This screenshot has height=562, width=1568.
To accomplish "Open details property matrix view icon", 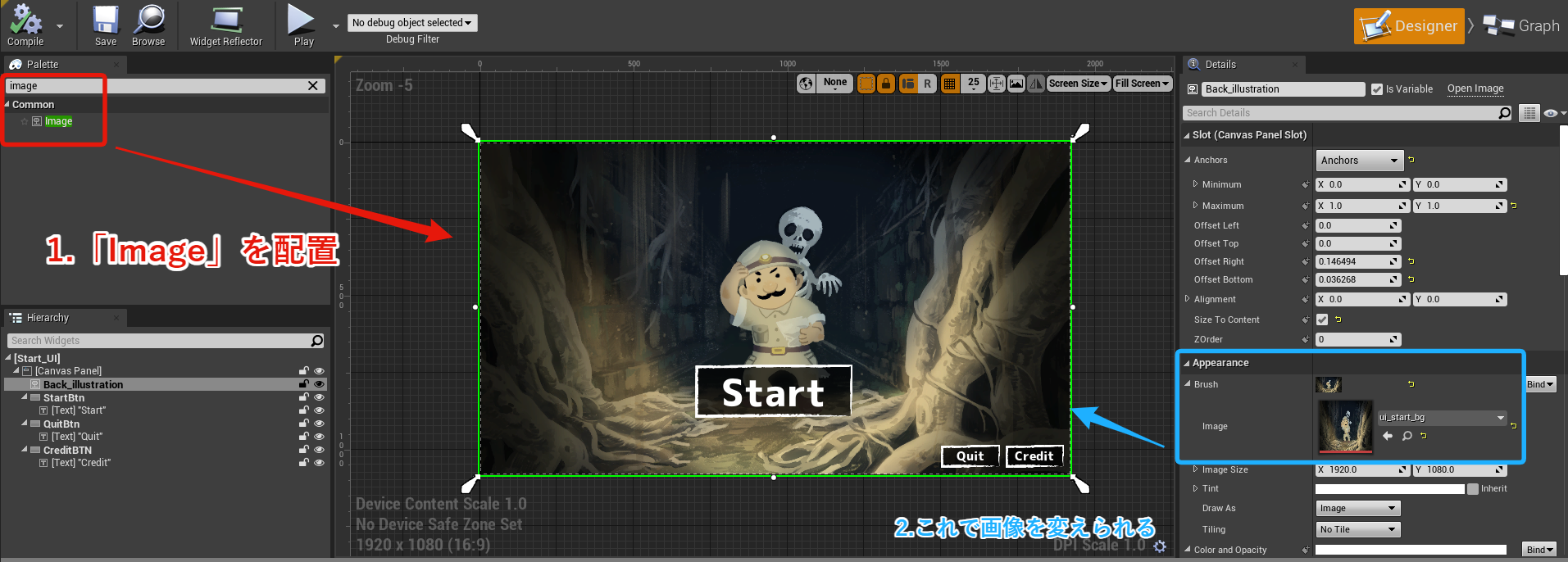I will point(1529,113).
